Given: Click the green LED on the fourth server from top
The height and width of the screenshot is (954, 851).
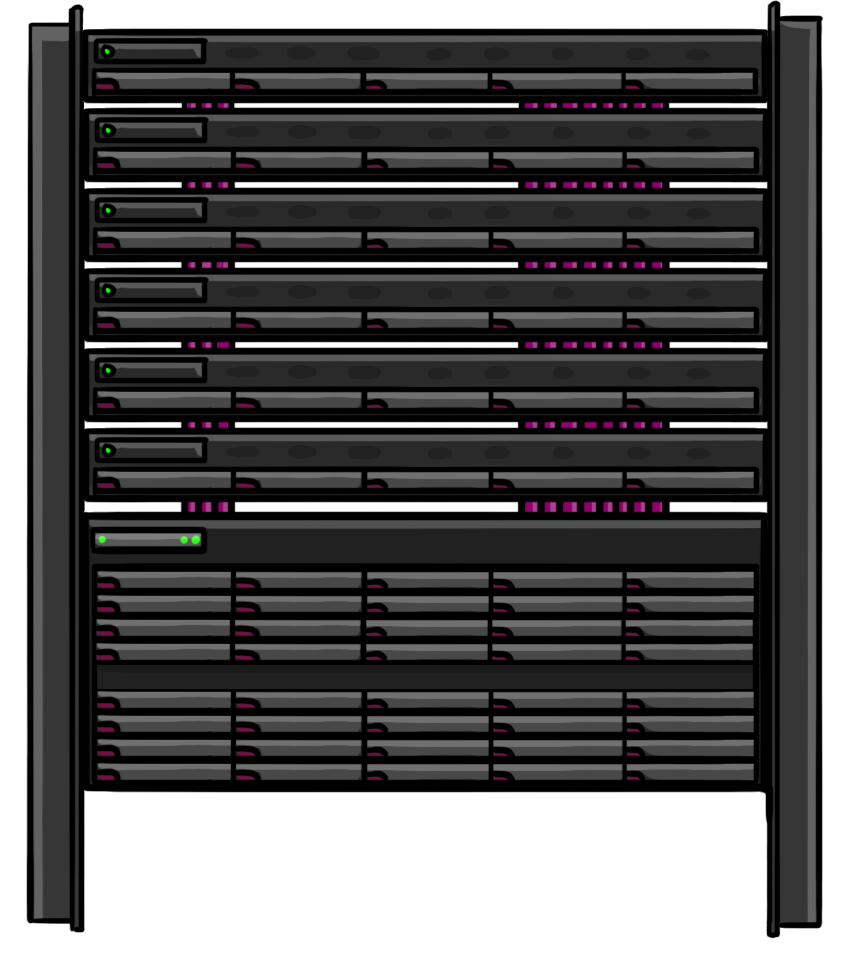Looking at the screenshot, I should pos(107,290).
